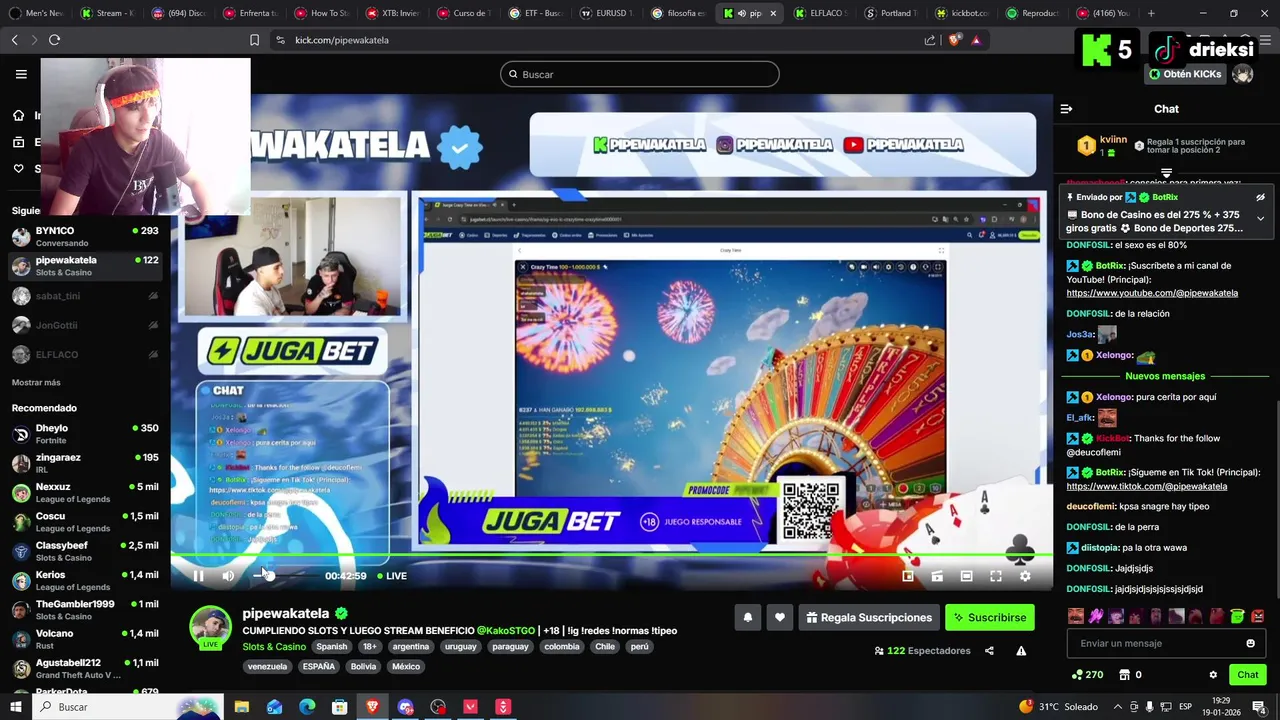Select pipewakatela in the followed list
This screenshot has width=1280, height=720.
click(85, 266)
